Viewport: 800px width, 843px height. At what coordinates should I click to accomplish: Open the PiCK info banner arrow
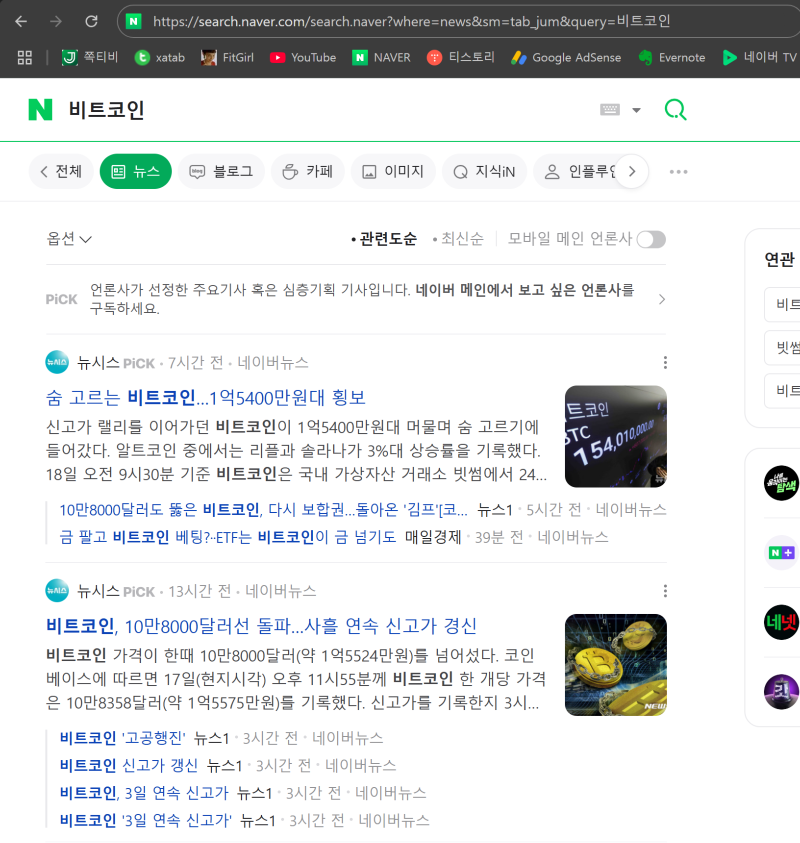[662, 299]
